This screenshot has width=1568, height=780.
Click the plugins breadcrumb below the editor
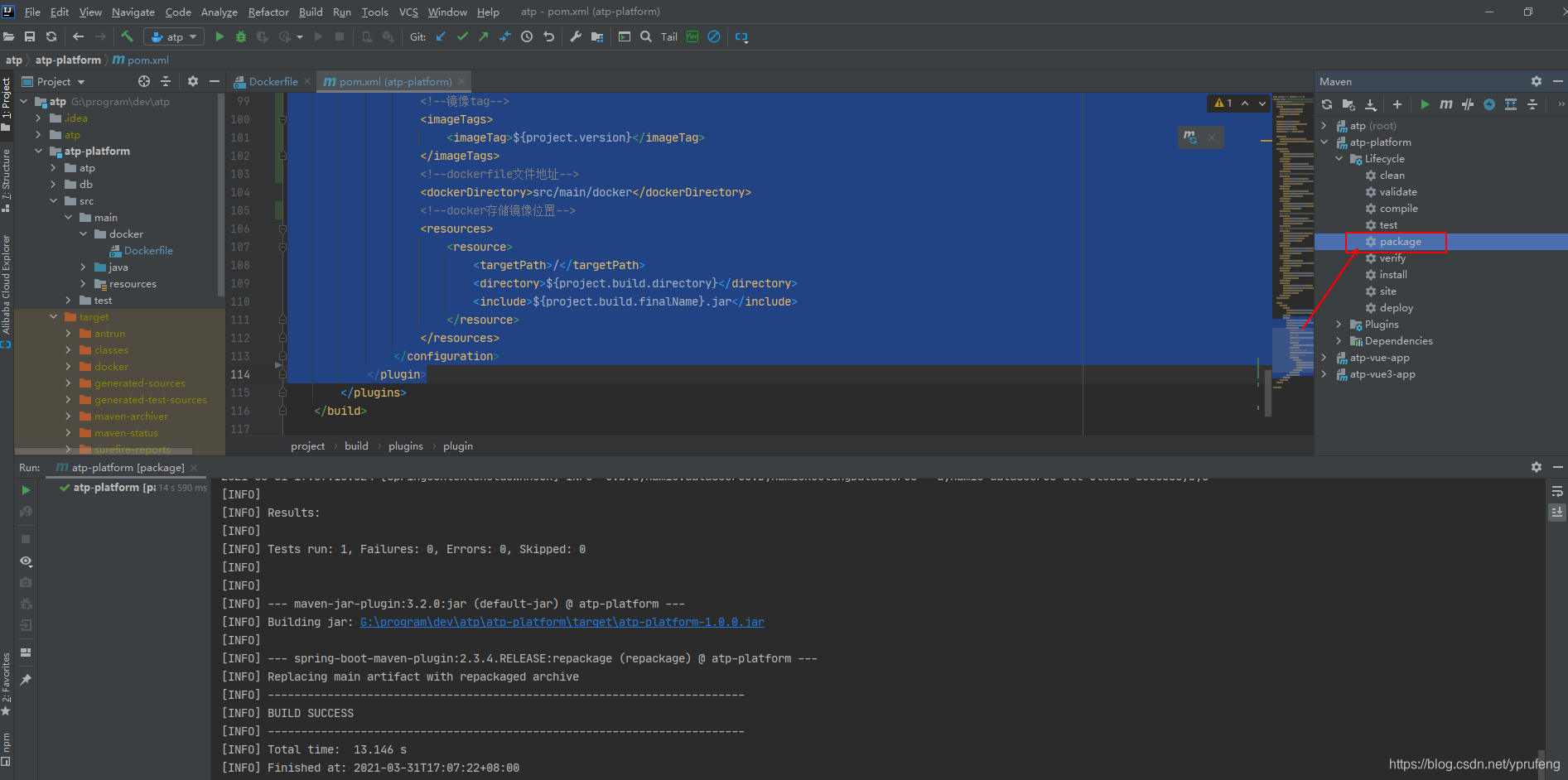[x=405, y=445]
